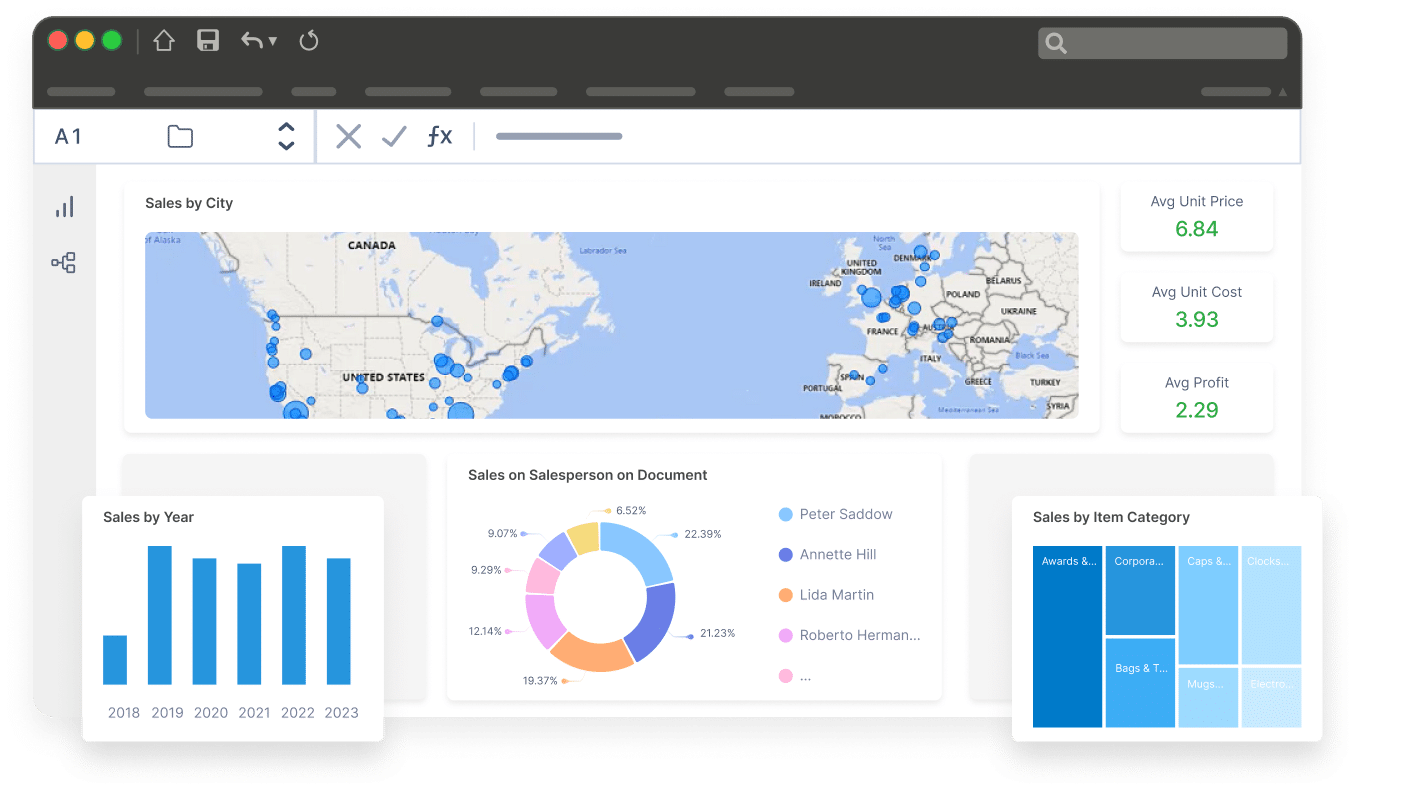The width and height of the screenshot is (1427, 790).
Task: Click the formula bar input area
Action: tap(886, 136)
